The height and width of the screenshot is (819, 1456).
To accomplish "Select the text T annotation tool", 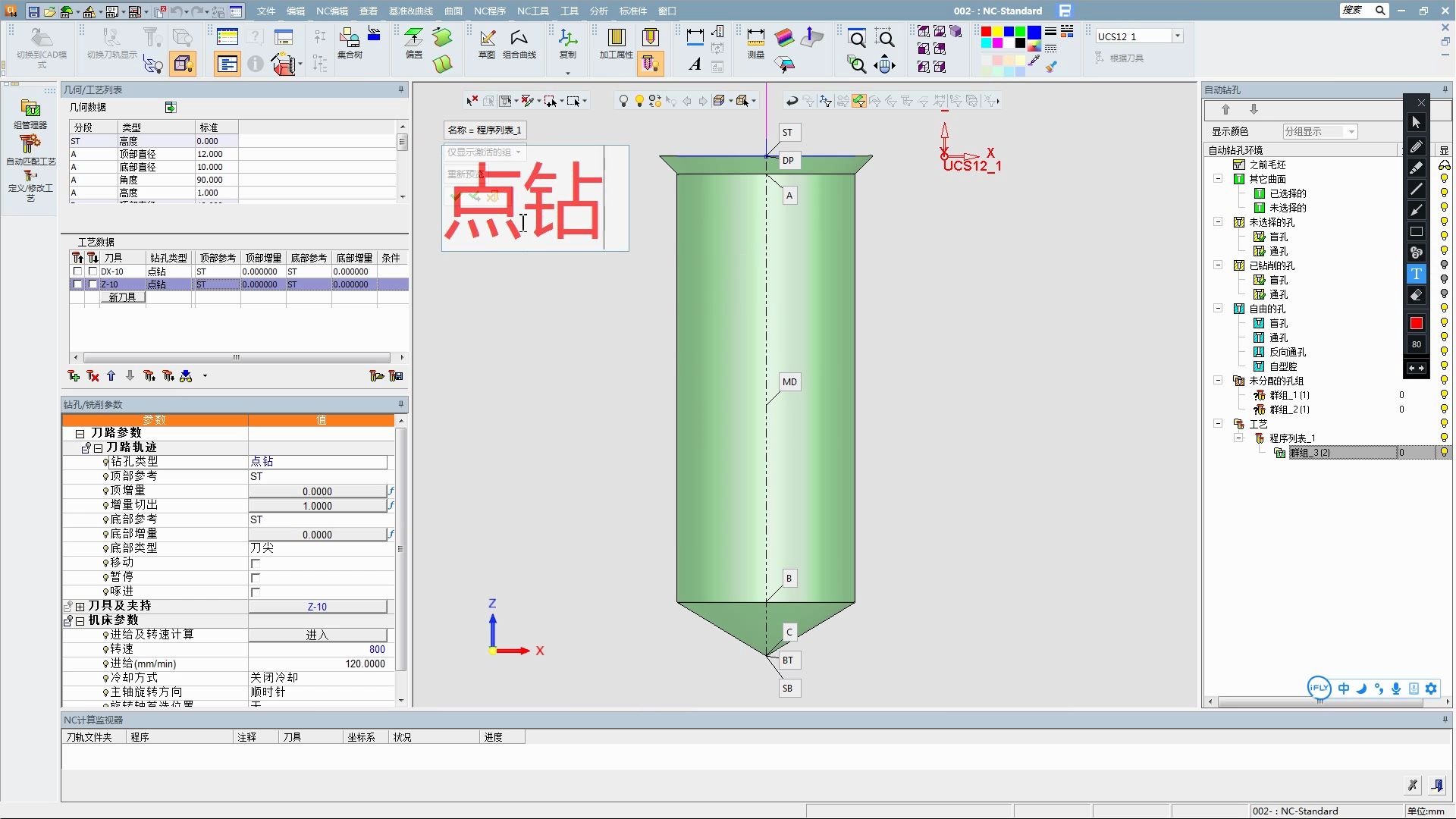I will point(1416,274).
